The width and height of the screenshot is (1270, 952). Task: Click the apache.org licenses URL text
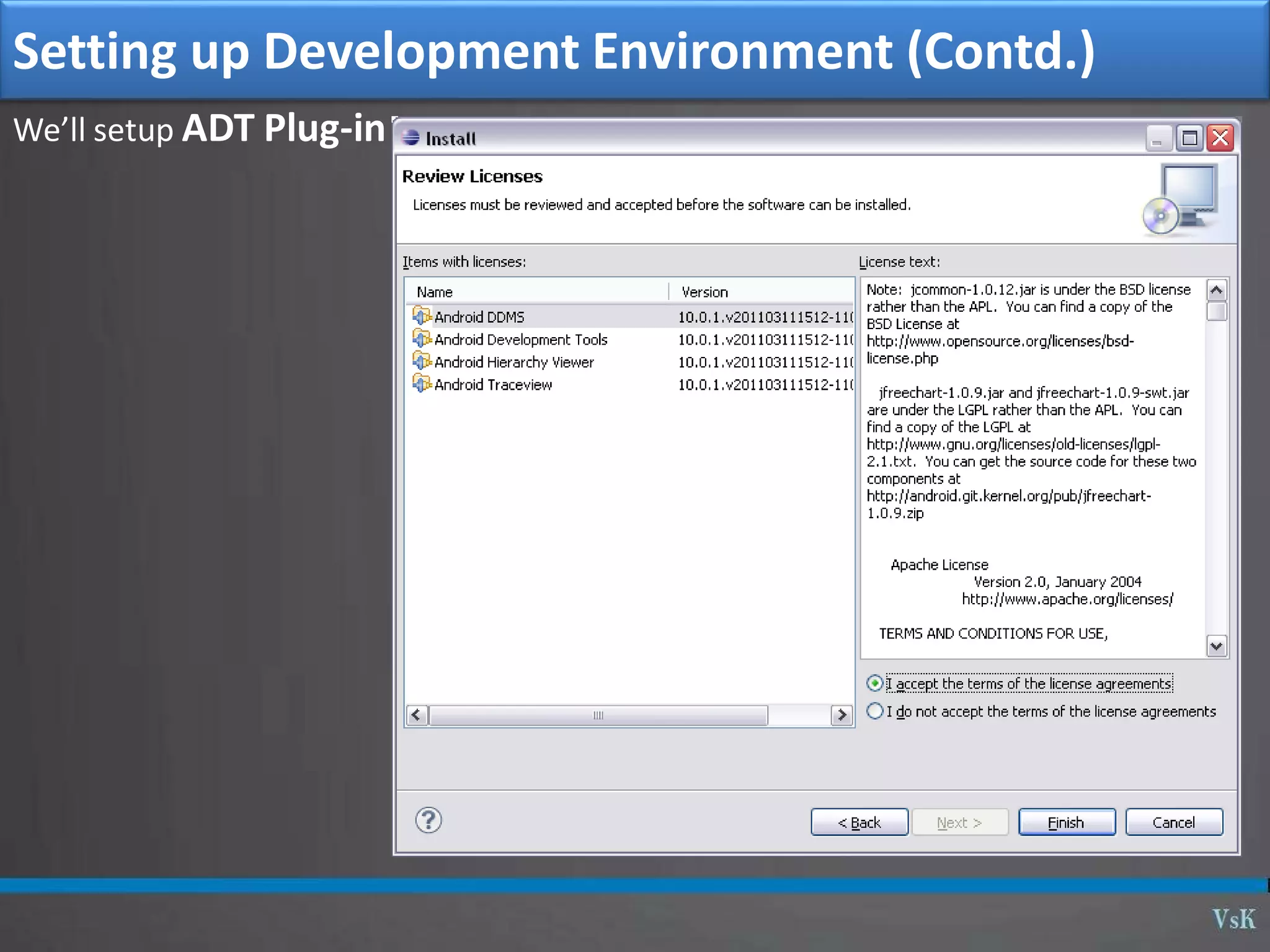[x=1067, y=599]
